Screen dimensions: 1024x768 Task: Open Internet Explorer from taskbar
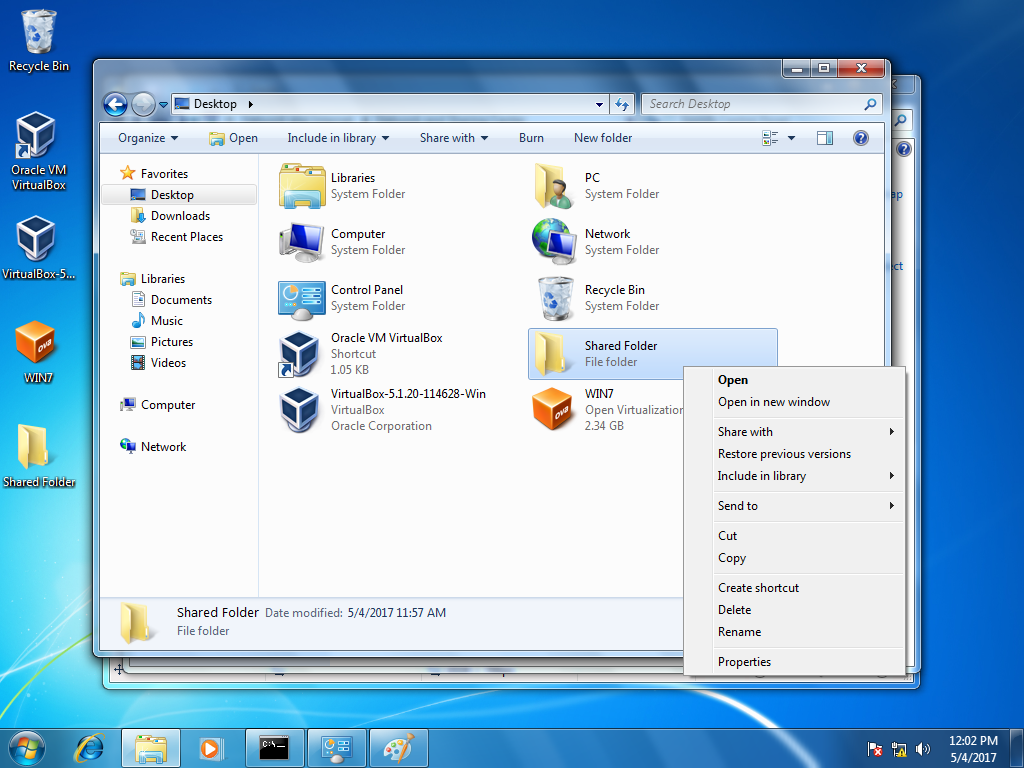[x=89, y=748]
